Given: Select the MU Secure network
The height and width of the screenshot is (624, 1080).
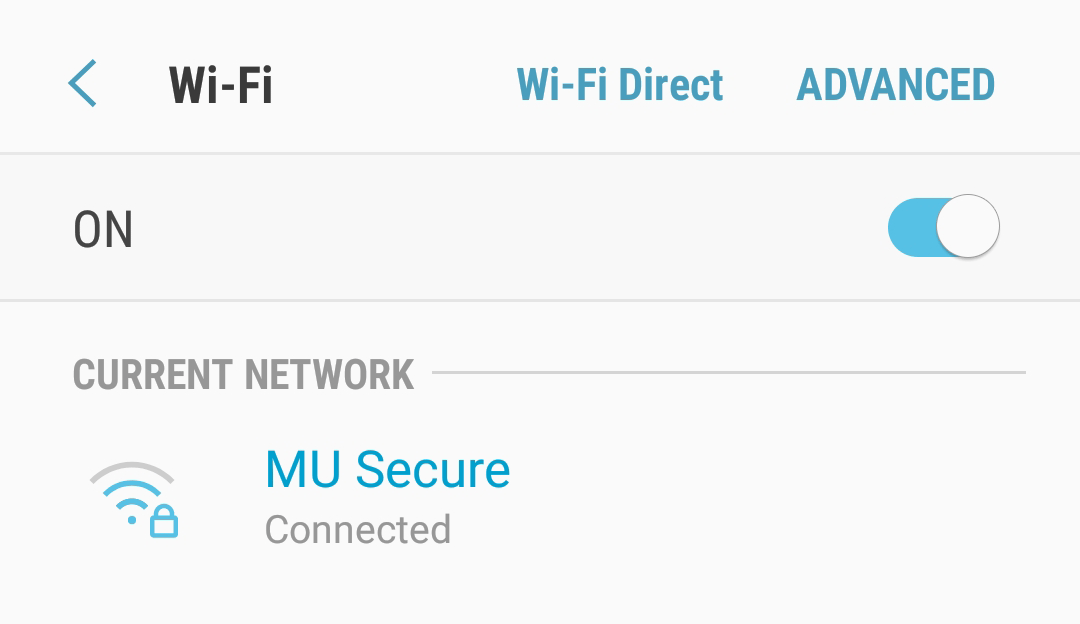Looking at the screenshot, I should pyautogui.click(x=387, y=469).
